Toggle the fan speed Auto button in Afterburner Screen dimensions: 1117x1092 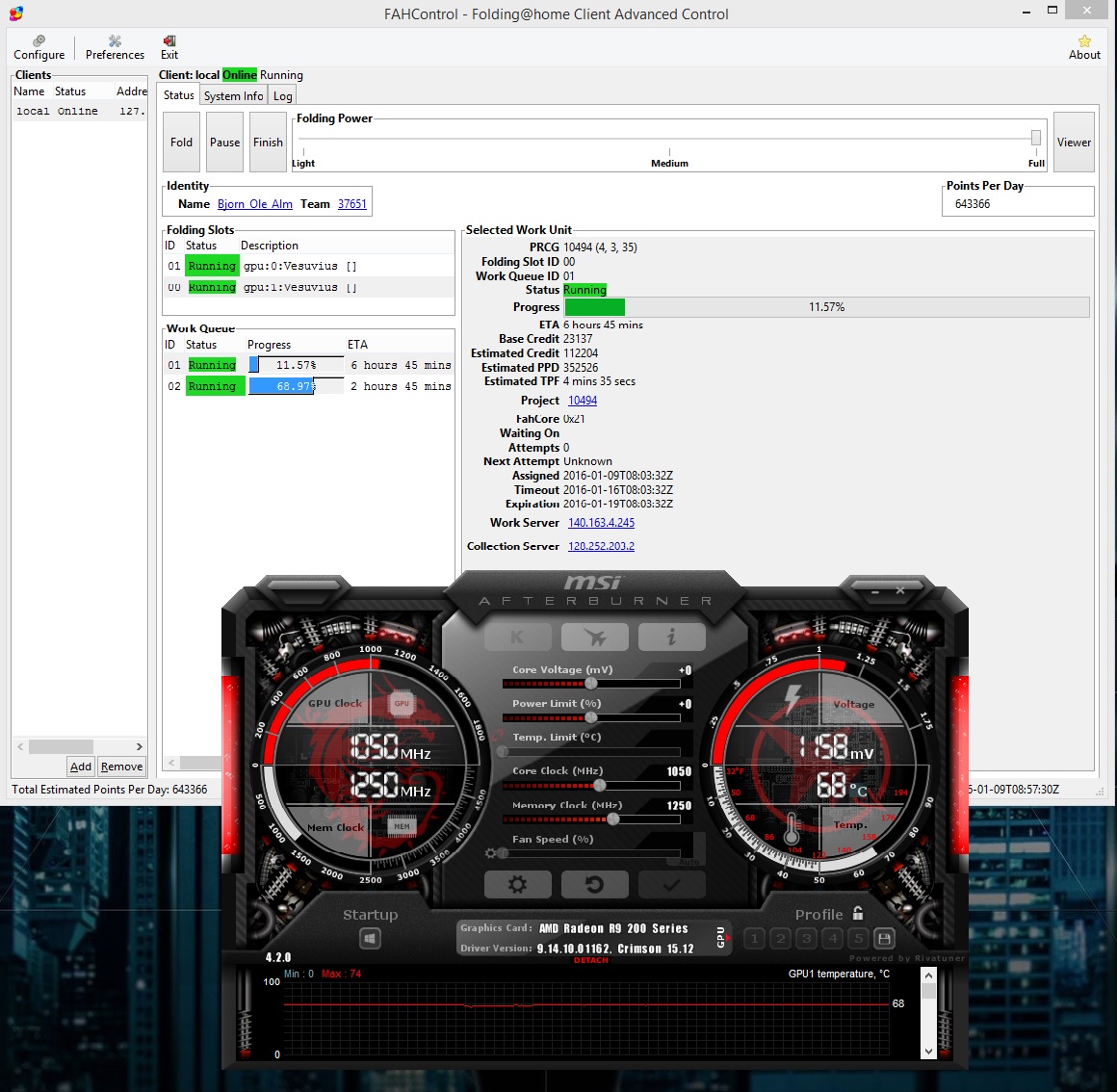[688, 862]
